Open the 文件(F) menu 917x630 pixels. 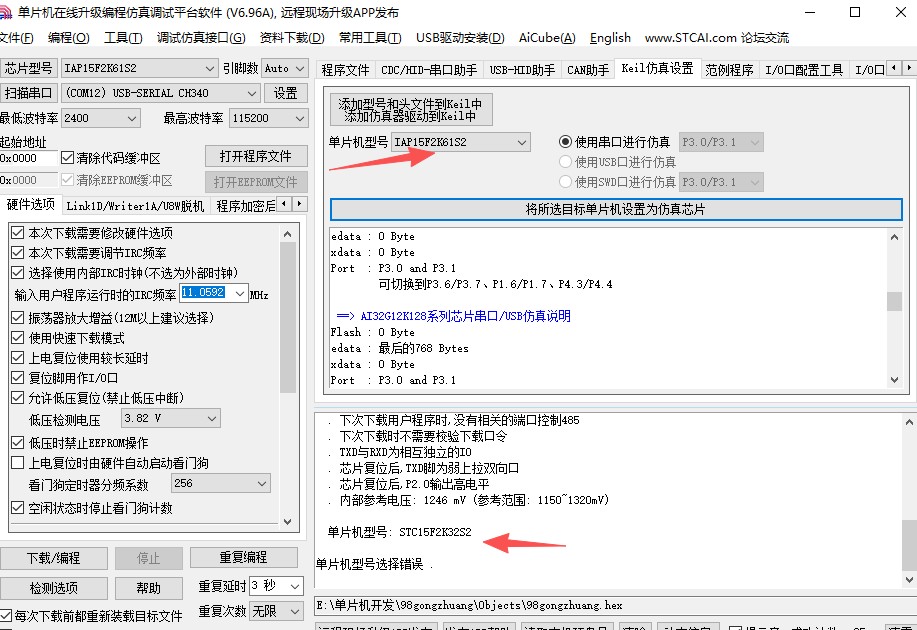pos(16,37)
